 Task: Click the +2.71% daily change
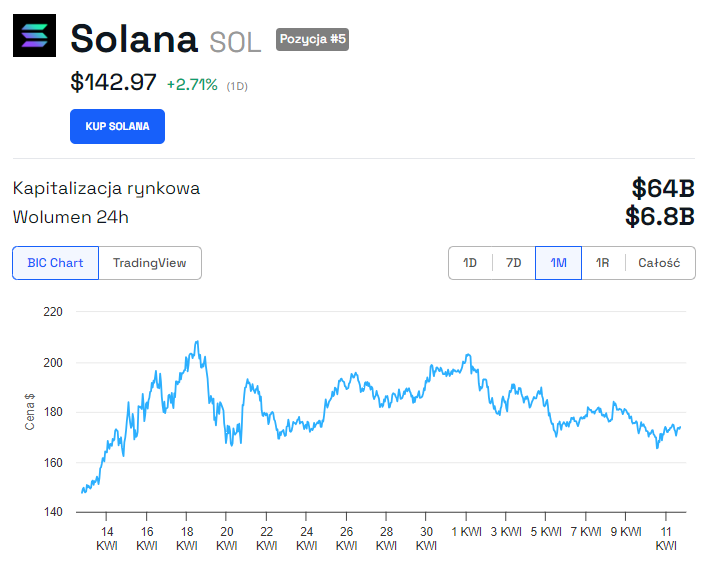pyautogui.click(x=192, y=85)
